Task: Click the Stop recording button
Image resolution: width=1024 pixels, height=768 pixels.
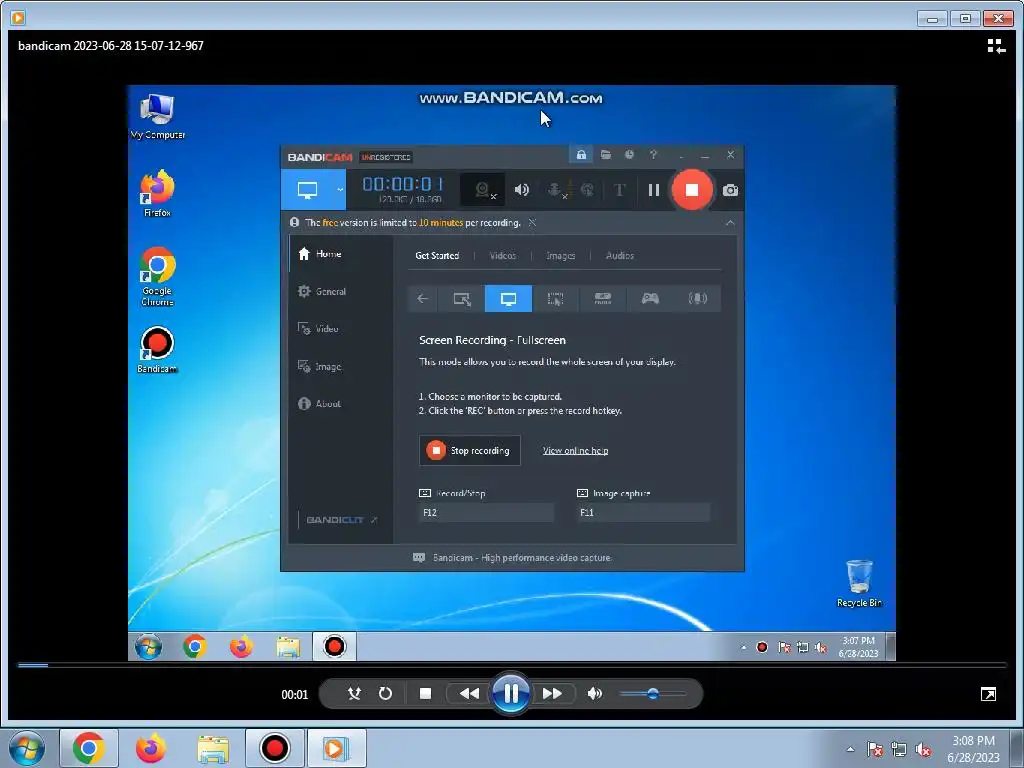Action: click(470, 451)
